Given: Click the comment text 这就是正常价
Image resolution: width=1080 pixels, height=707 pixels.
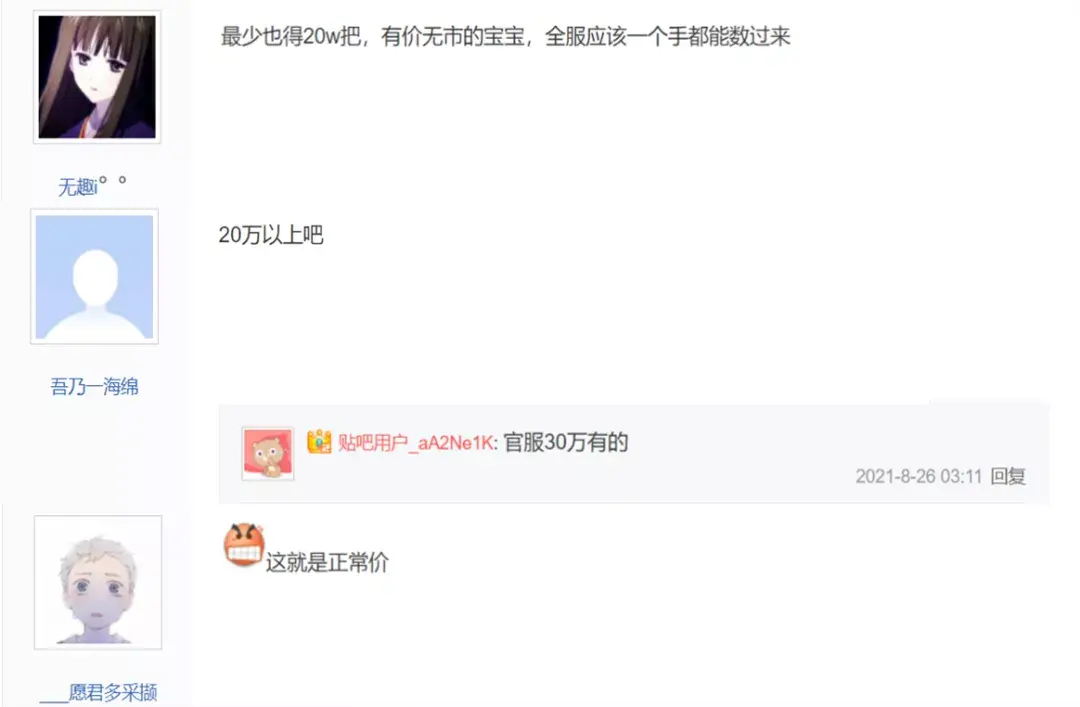Looking at the screenshot, I should [x=327, y=562].
